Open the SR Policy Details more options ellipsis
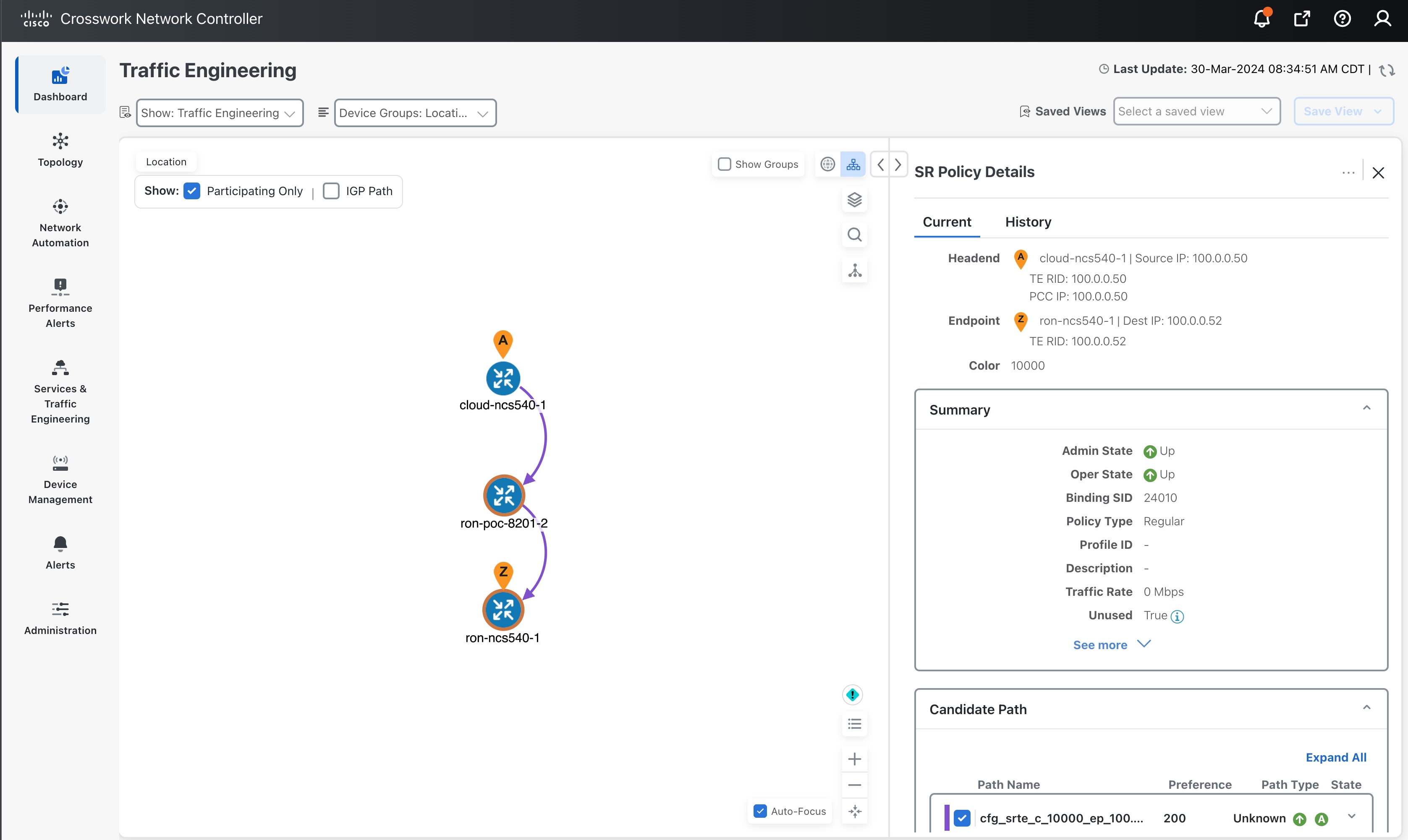The width and height of the screenshot is (1408, 840). tap(1348, 172)
